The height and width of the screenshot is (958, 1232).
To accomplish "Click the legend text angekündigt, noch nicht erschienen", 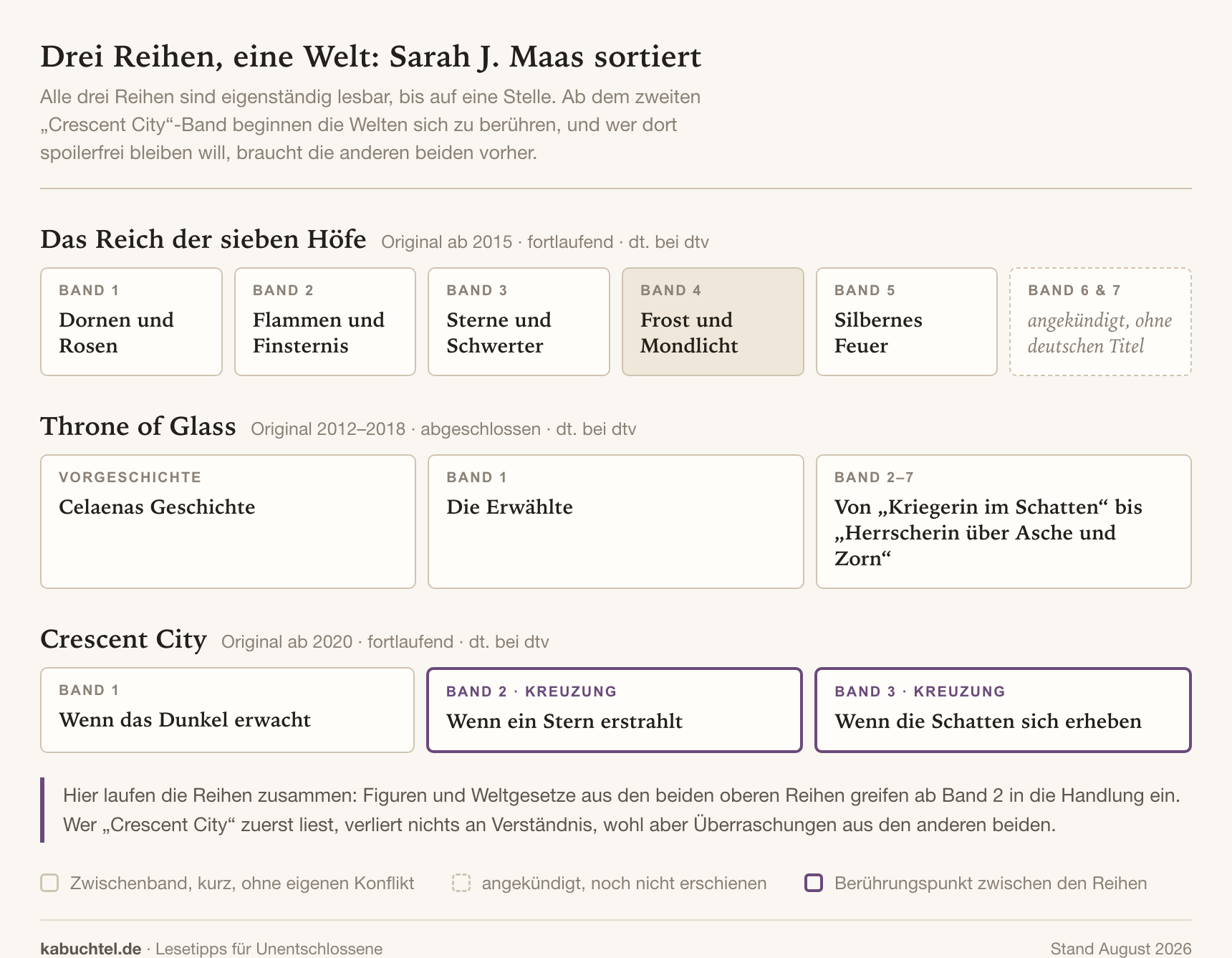I will (624, 883).
